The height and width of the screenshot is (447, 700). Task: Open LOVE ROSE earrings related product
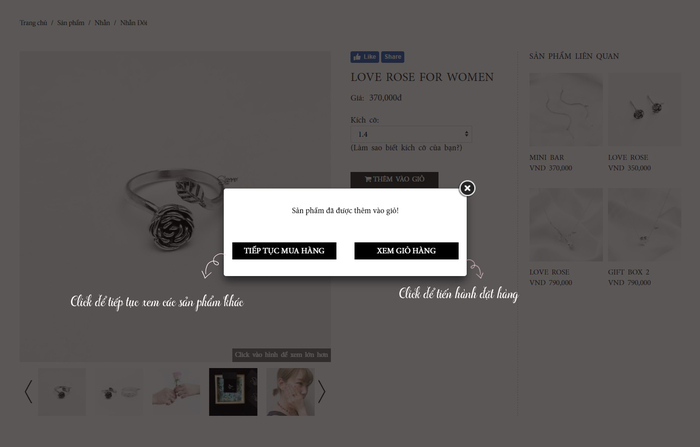(x=645, y=110)
